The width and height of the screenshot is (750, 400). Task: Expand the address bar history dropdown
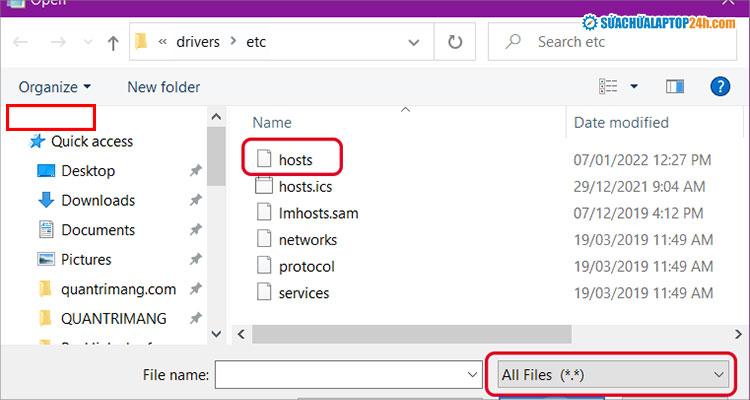point(414,42)
